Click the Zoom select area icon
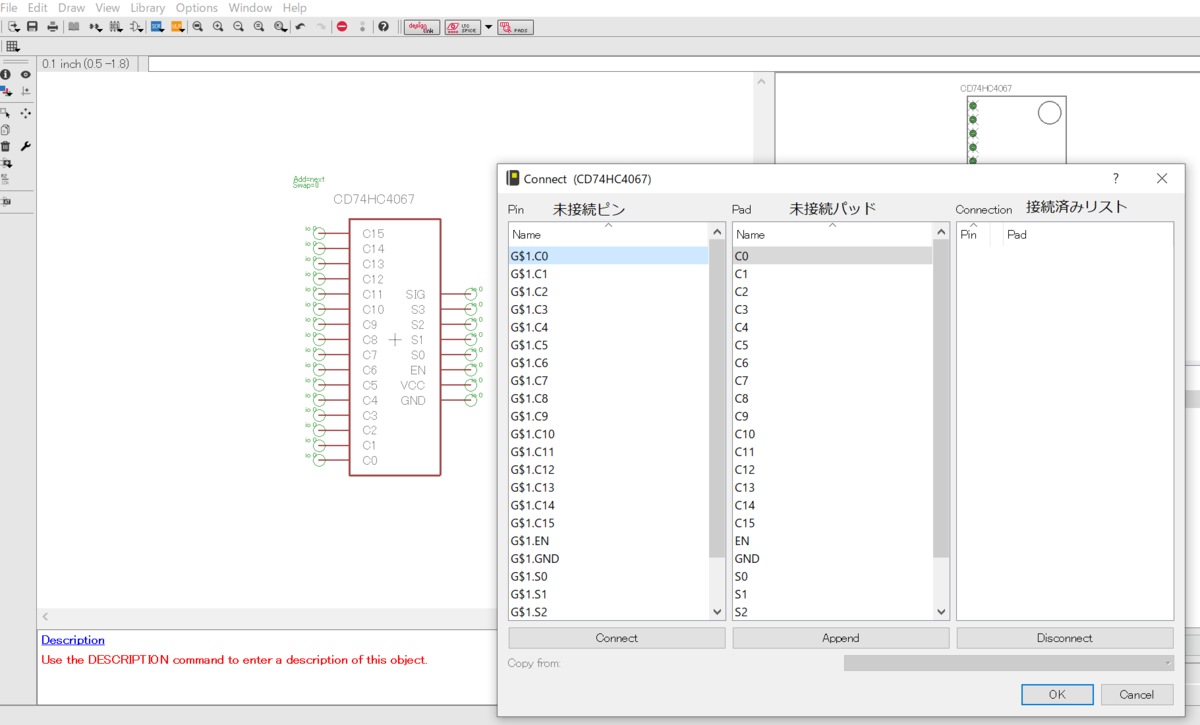The width and height of the screenshot is (1200, 725). [280, 27]
